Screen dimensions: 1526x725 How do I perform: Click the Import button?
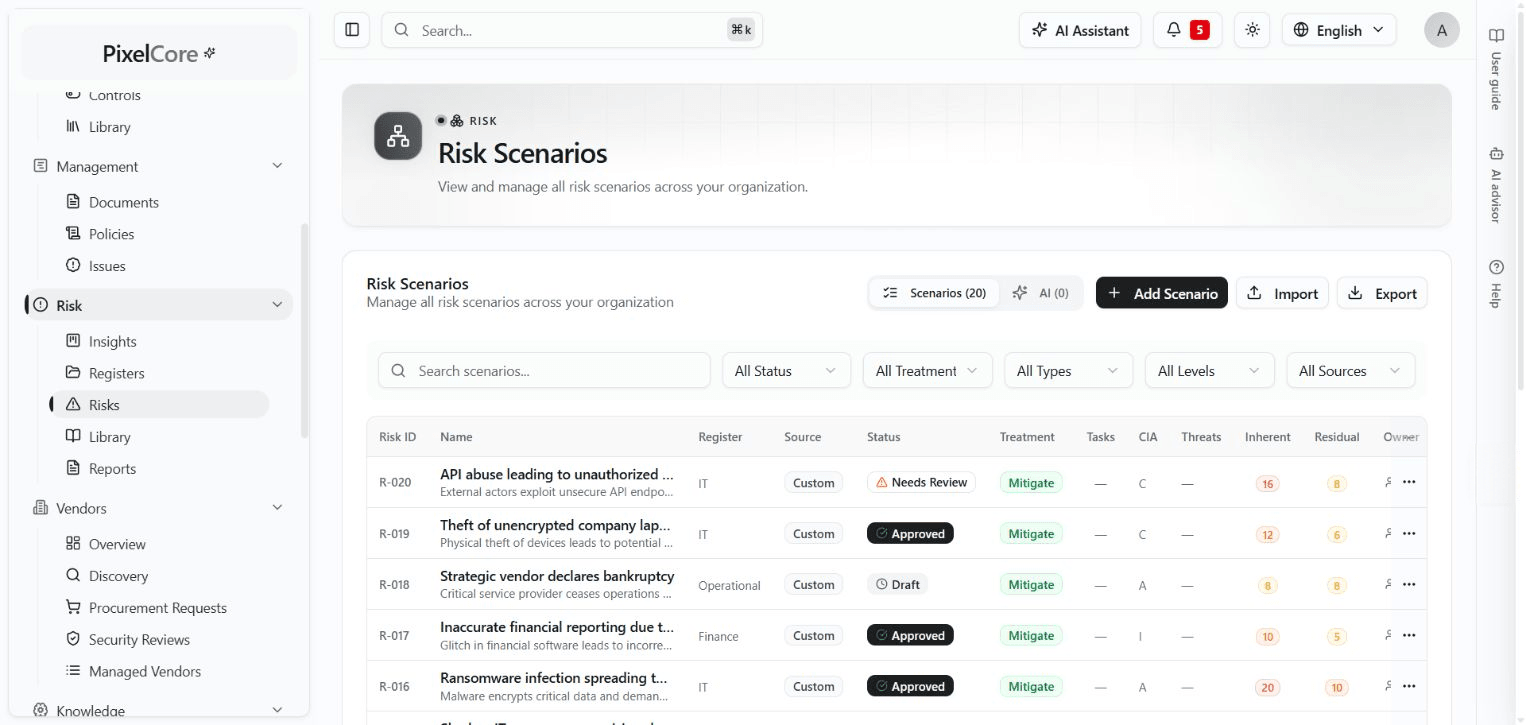pyautogui.click(x=1283, y=293)
